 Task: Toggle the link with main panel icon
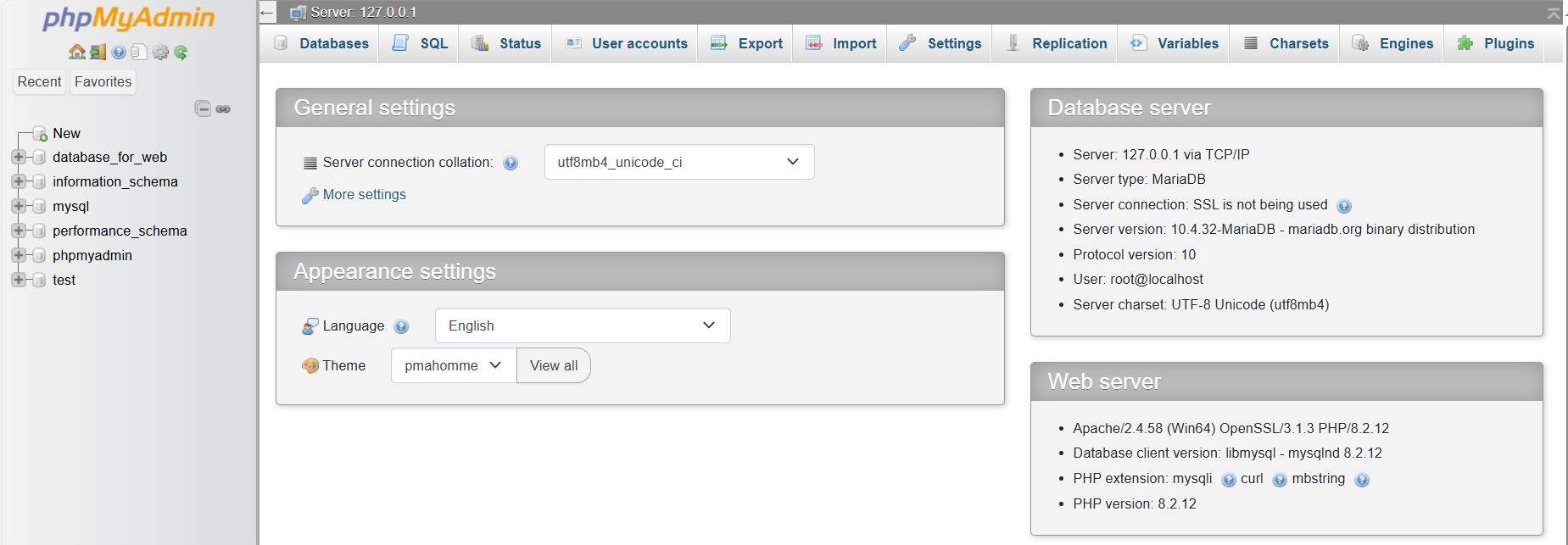tap(223, 108)
